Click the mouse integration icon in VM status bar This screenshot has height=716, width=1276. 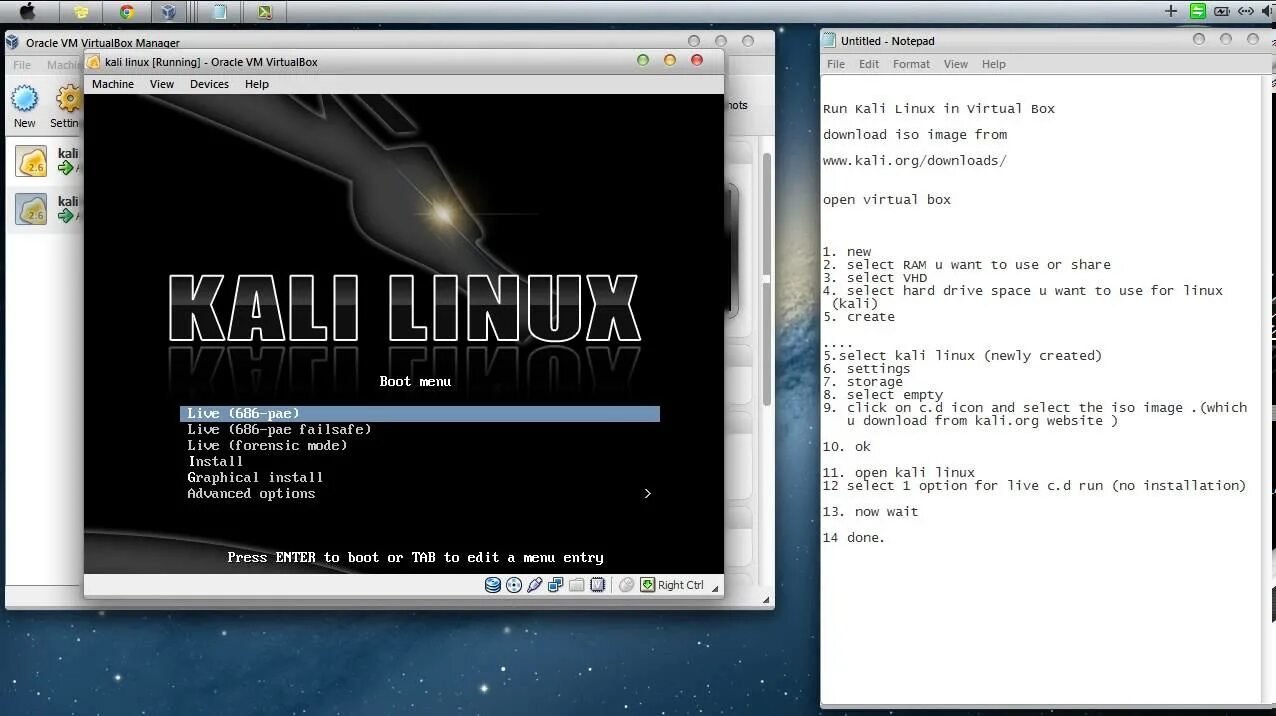tap(626, 585)
